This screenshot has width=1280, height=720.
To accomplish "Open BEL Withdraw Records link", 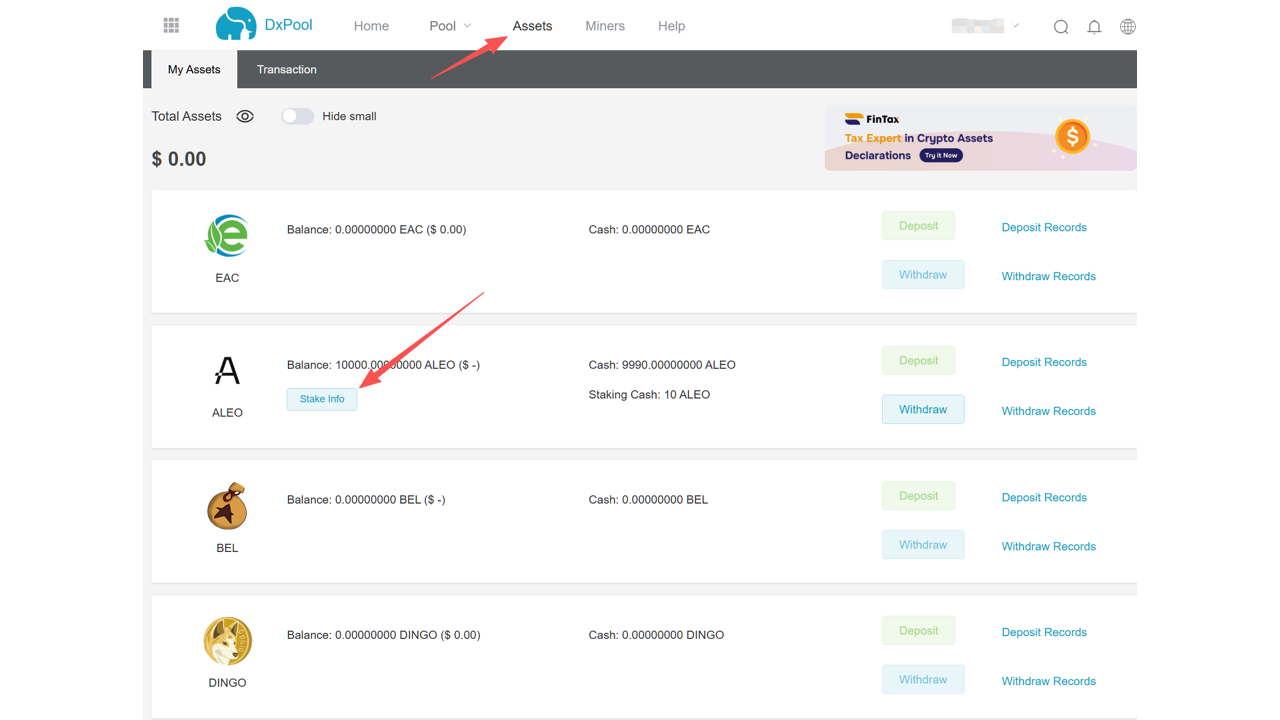I will (1049, 546).
